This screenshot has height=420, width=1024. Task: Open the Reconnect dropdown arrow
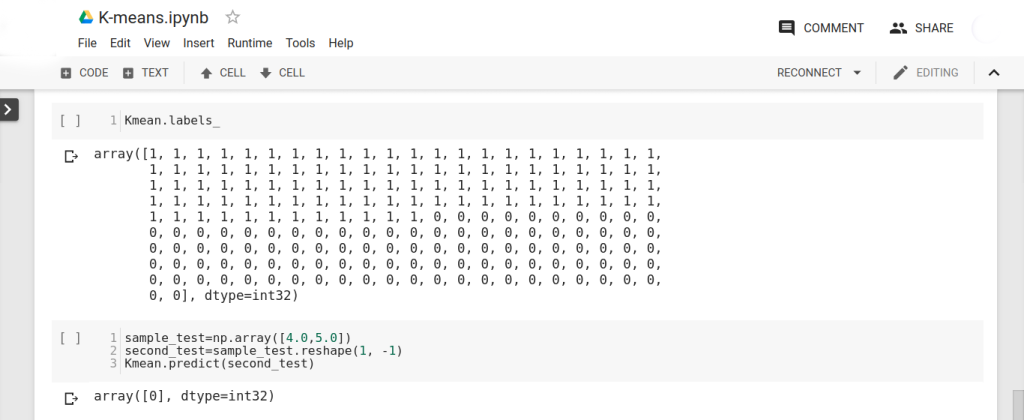click(x=857, y=73)
